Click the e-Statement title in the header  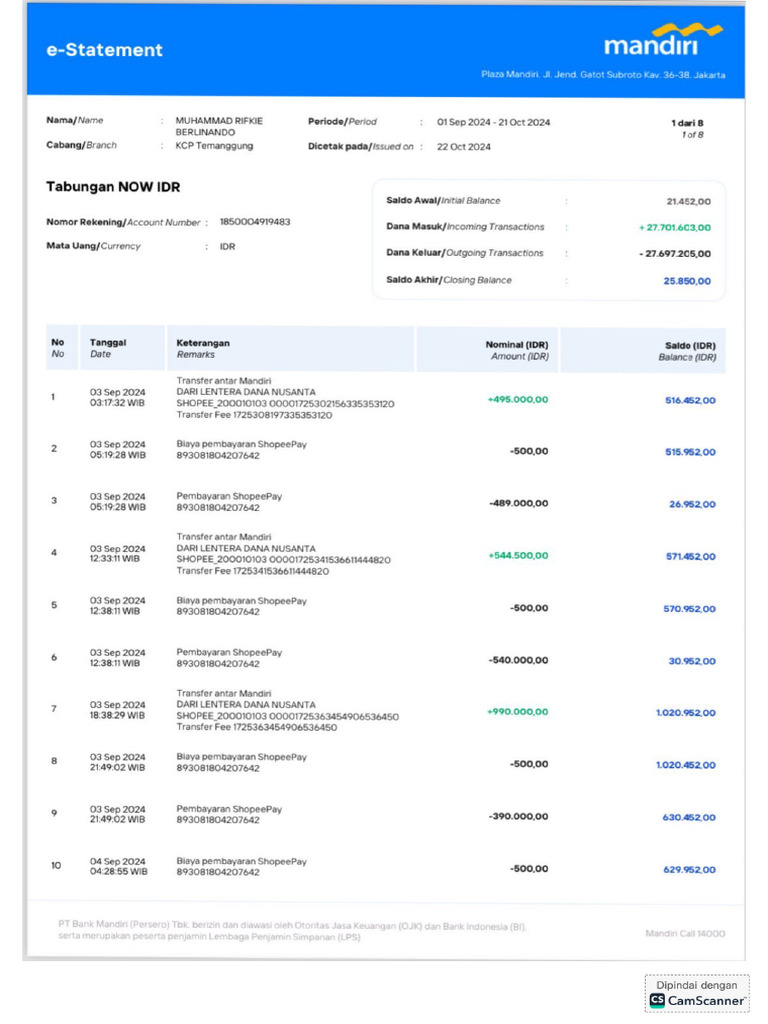[104, 50]
